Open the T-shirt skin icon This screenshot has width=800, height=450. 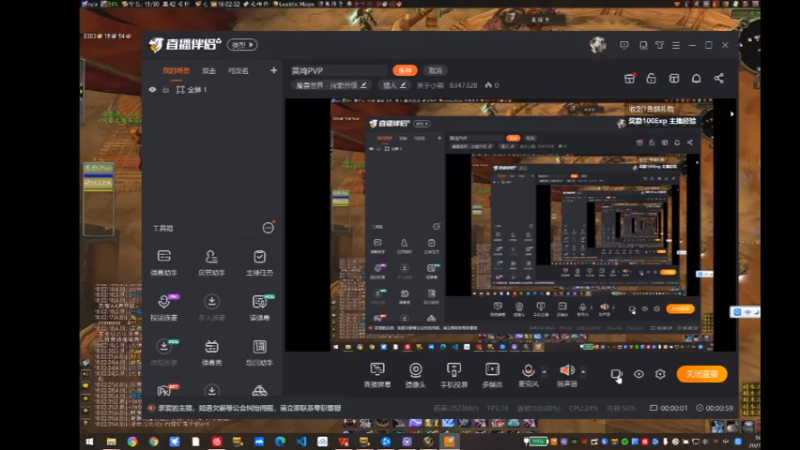tap(660, 45)
